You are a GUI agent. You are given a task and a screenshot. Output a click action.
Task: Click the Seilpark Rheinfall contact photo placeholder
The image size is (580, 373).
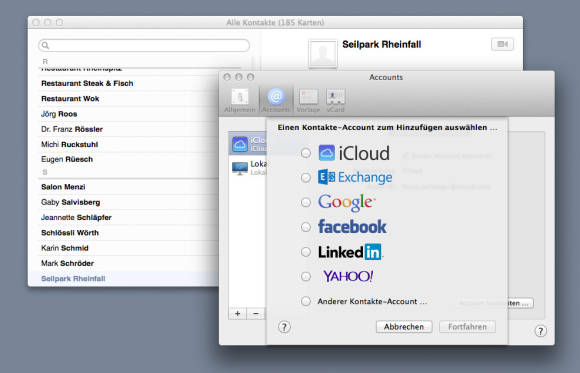323,54
